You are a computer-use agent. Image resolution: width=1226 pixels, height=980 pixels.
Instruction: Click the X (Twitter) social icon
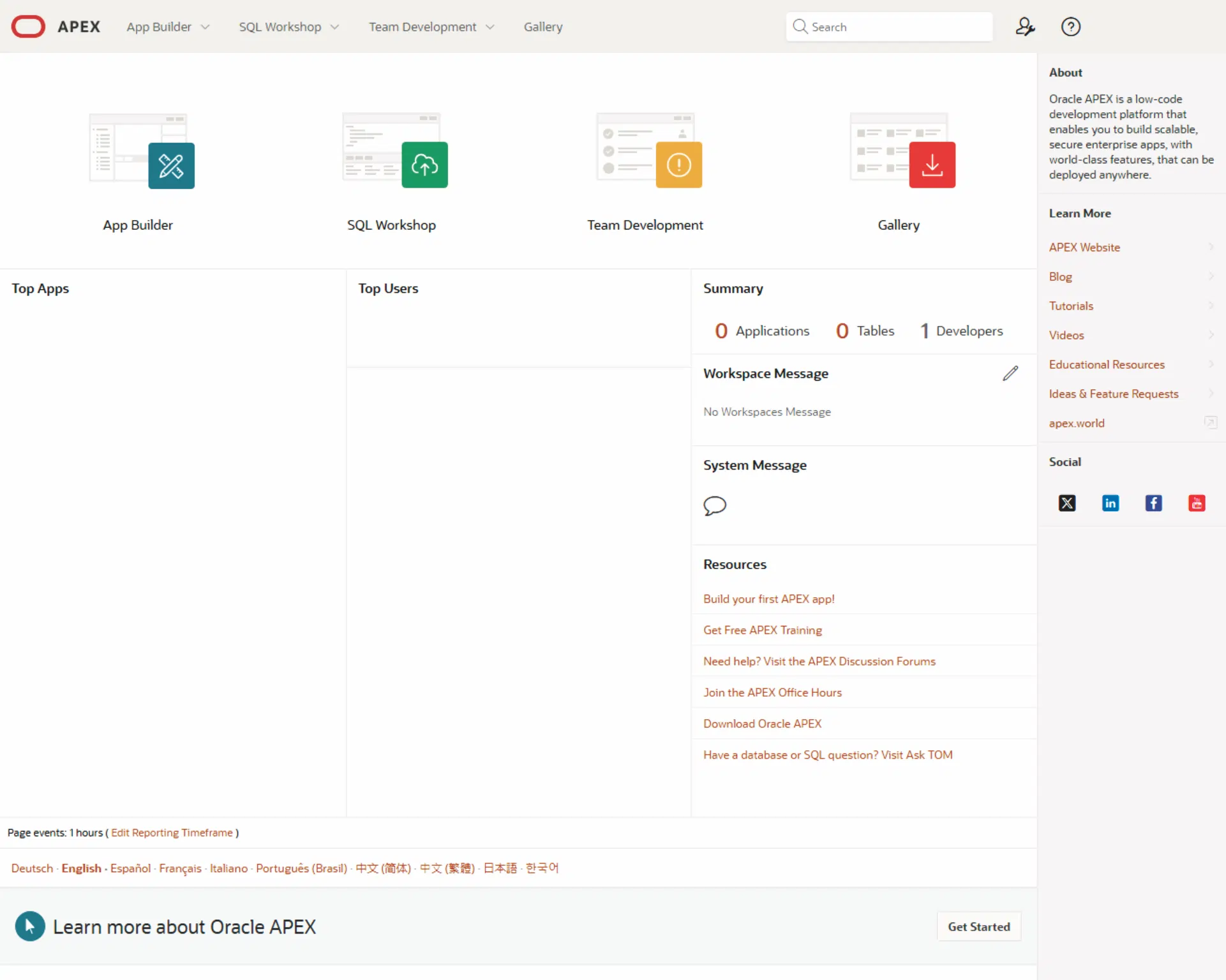click(x=1067, y=503)
